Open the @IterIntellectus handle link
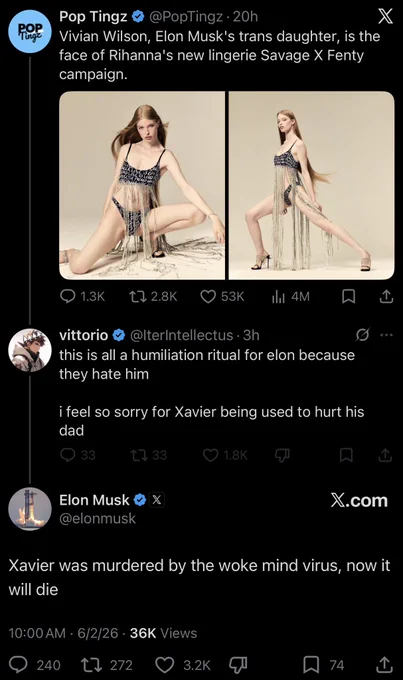The width and height of the screenshot is (403, 680). pyautogui.click(x=181, y=335)
